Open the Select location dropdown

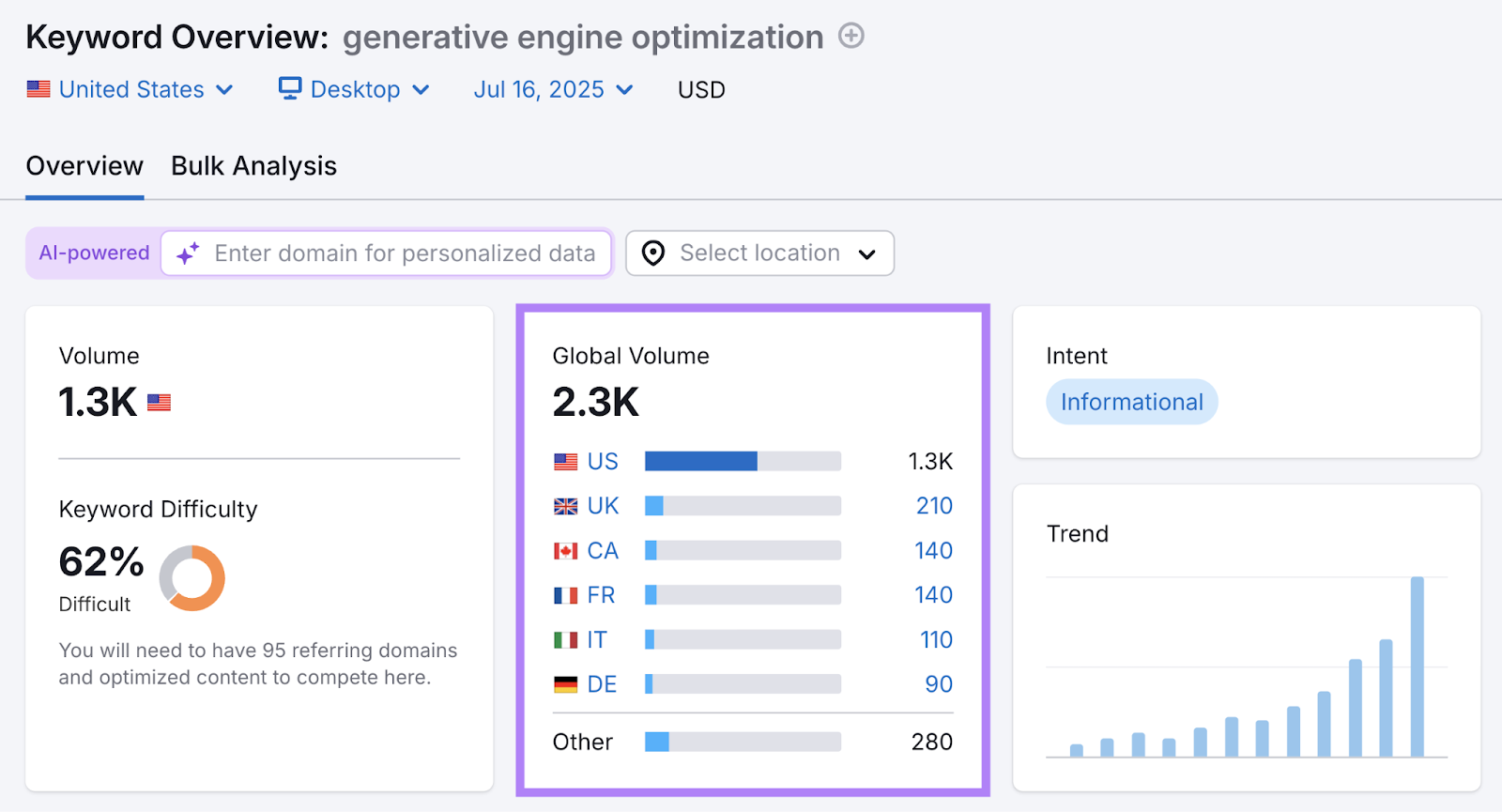759,253
